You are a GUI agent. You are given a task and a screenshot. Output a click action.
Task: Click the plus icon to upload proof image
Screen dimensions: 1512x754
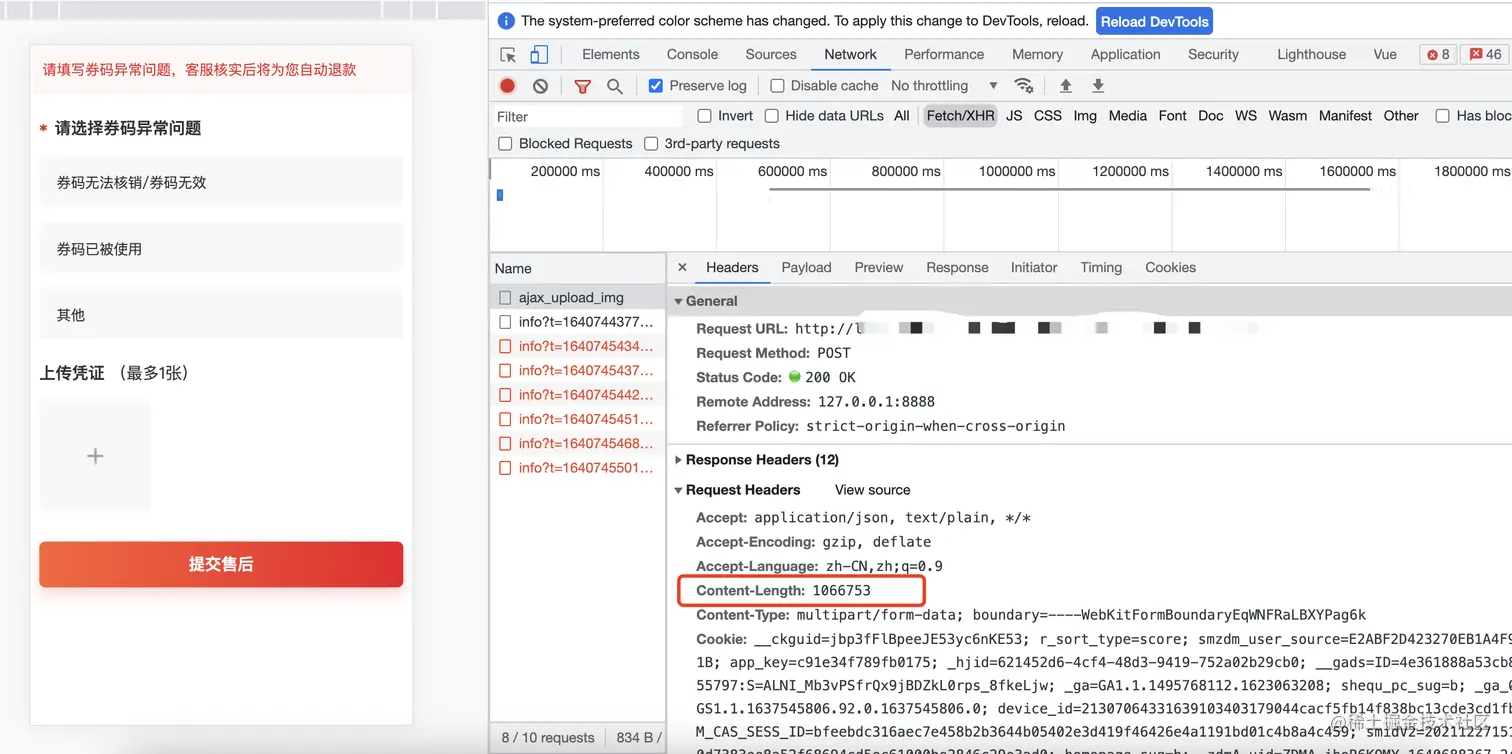point(95,456)
